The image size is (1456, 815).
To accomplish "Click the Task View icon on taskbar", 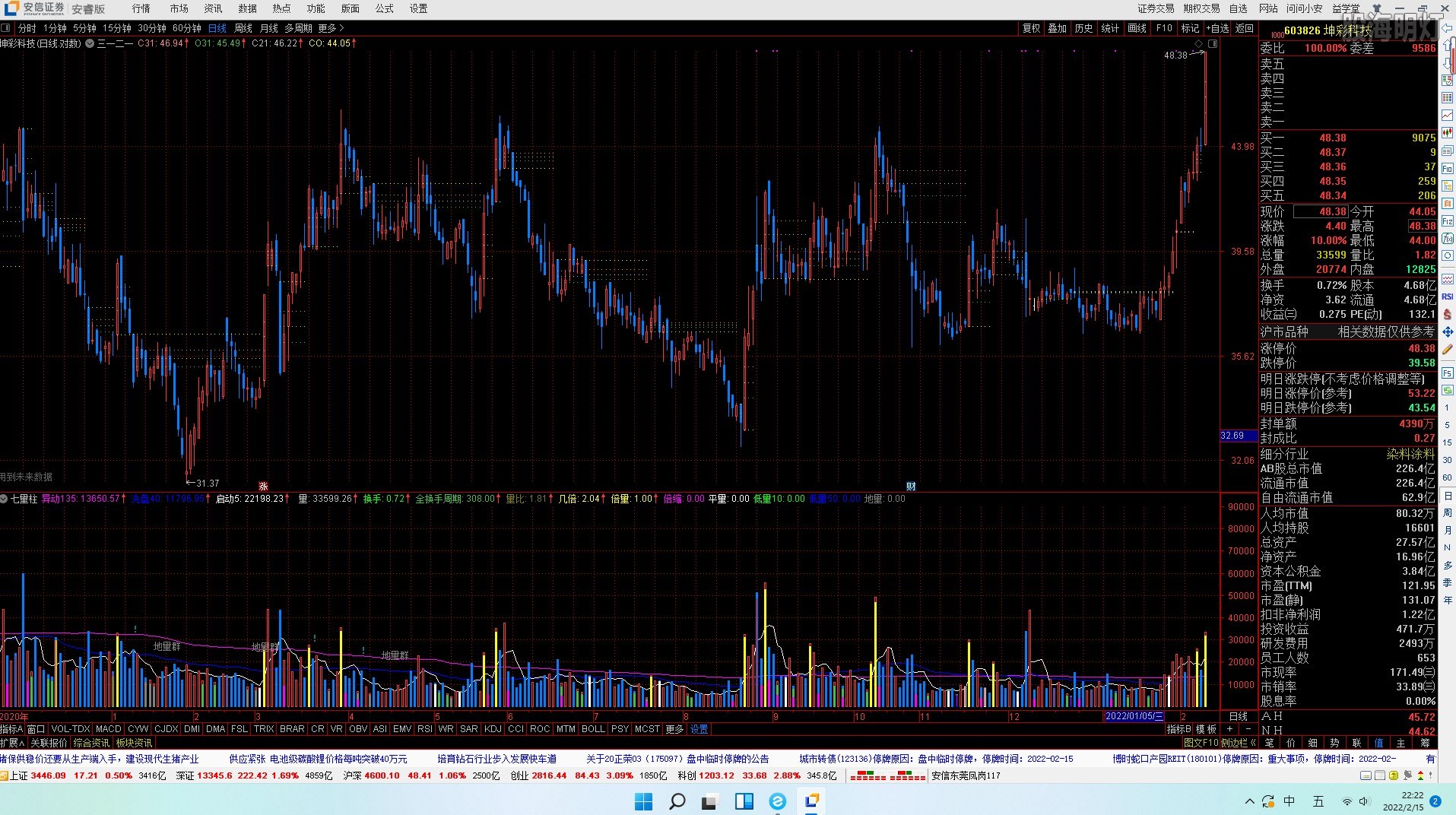I will pyautogui.click(x=709, y=801).
